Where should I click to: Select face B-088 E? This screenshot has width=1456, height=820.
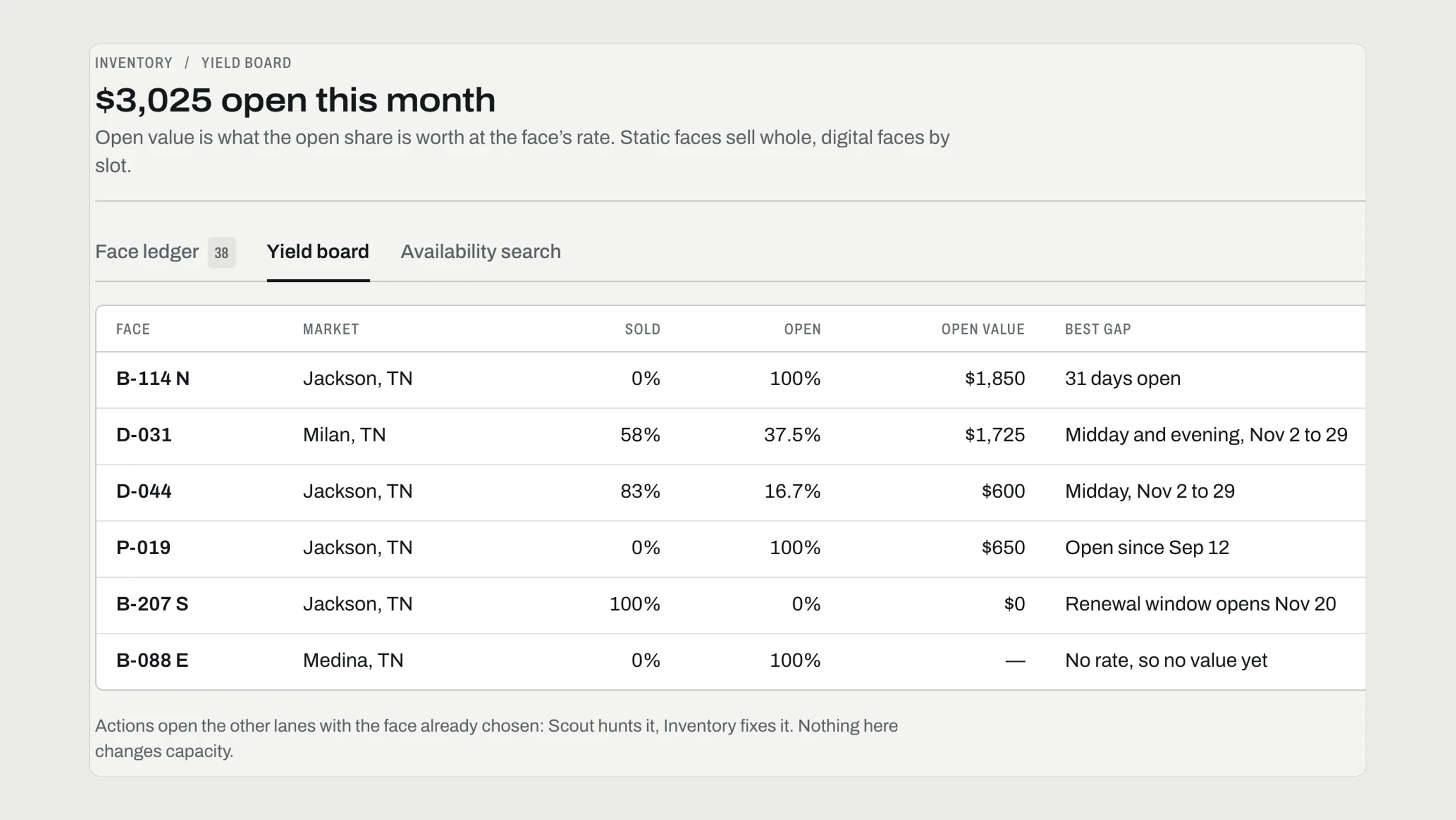[x=152, y=660]
